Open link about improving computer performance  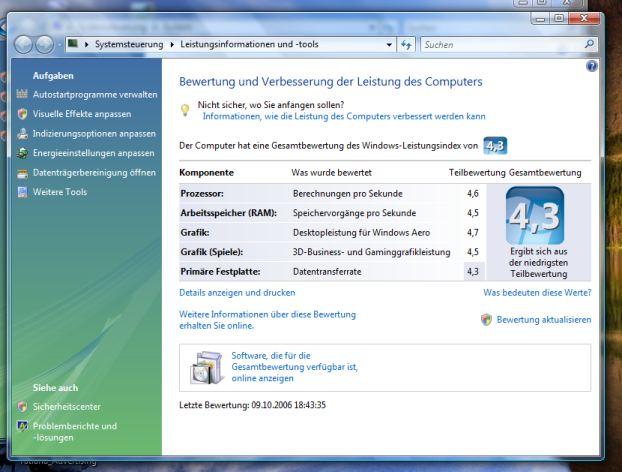344,116
